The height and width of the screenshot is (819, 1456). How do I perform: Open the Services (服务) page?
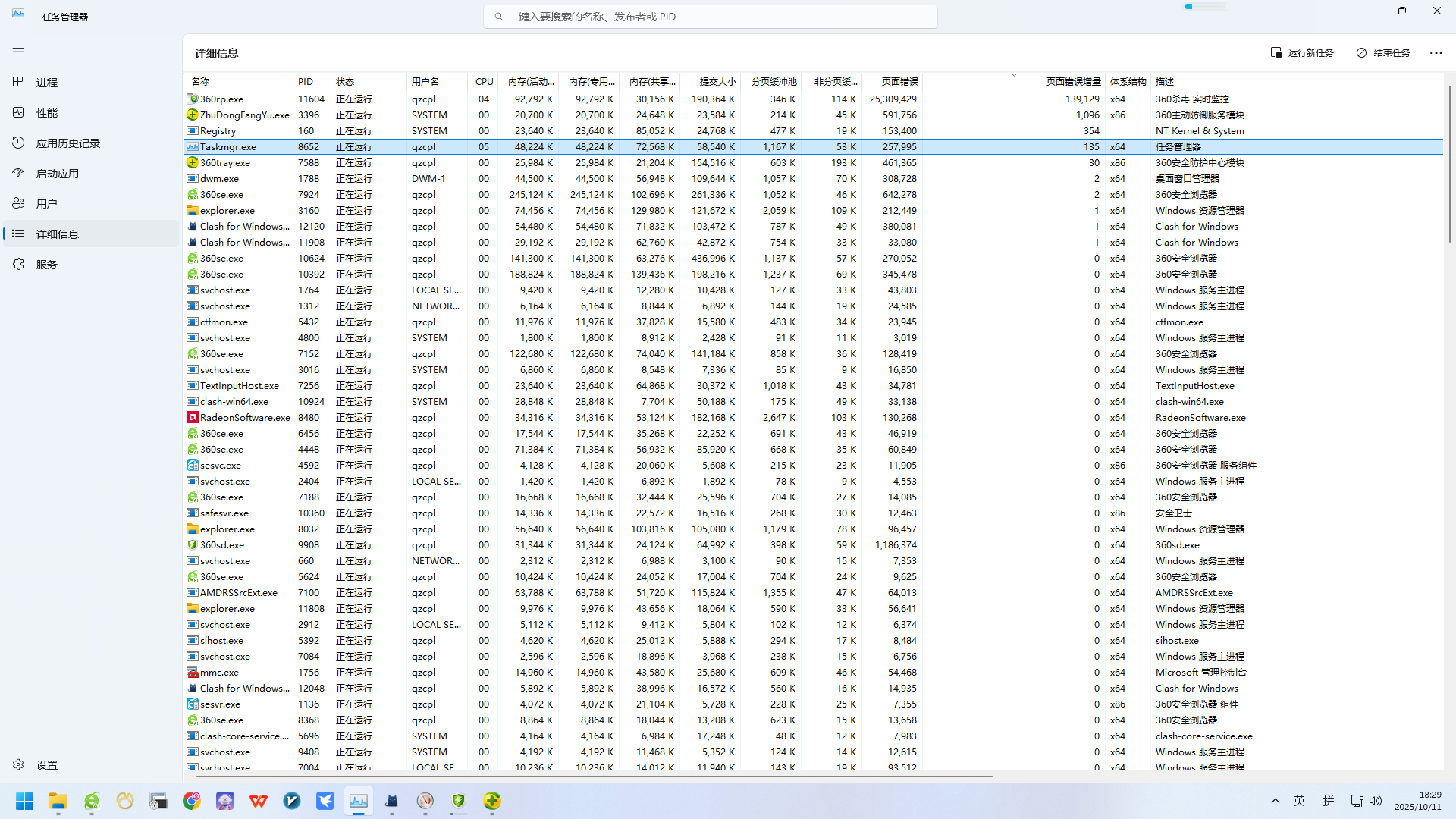click(x=46, y=264)
